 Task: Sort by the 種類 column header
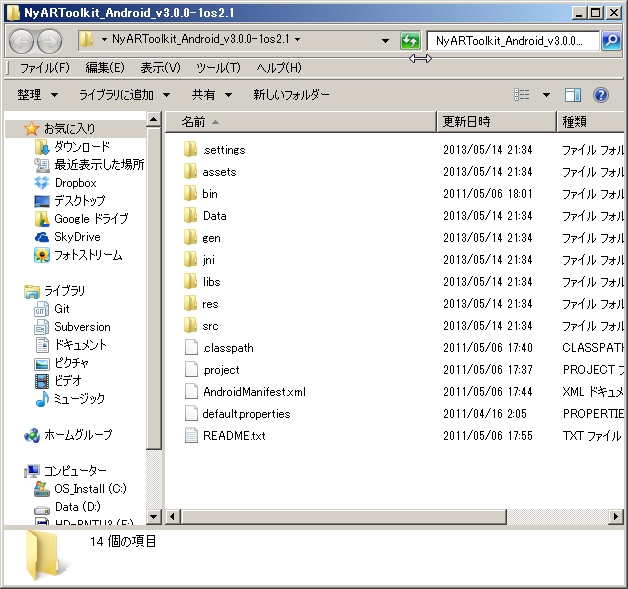pyautogui.click(x=591, y=122)
